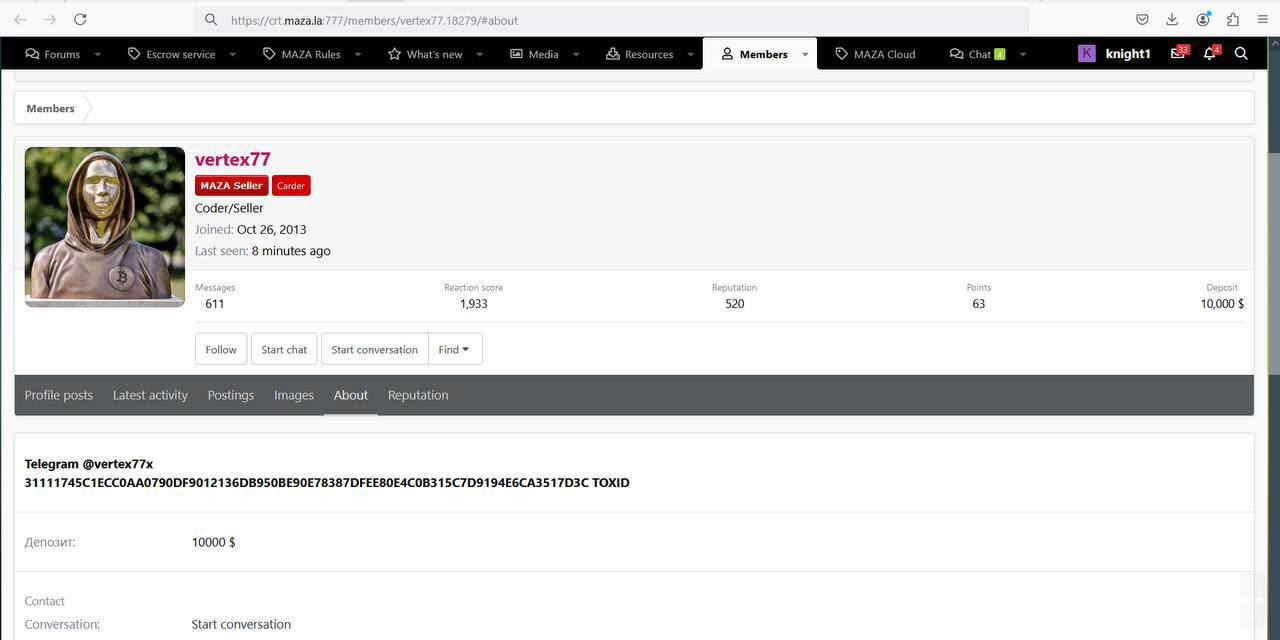
Task: Click the Members breadcrumb link
Action: pos(50,108)
